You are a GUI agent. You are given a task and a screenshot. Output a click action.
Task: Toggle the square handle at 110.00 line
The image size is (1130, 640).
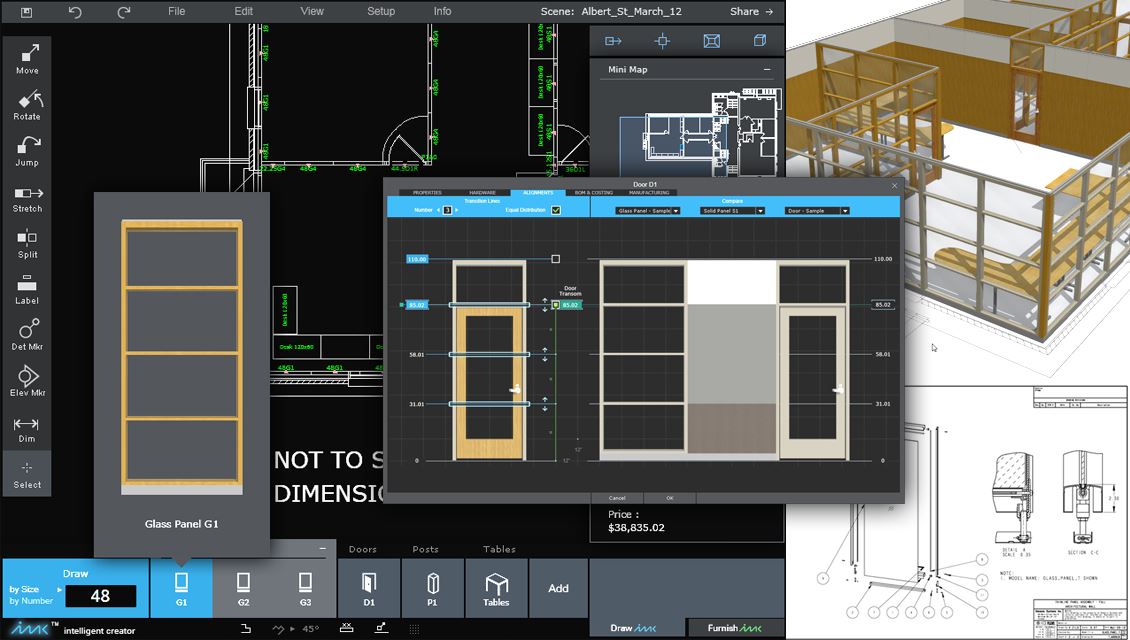(556, 259)
